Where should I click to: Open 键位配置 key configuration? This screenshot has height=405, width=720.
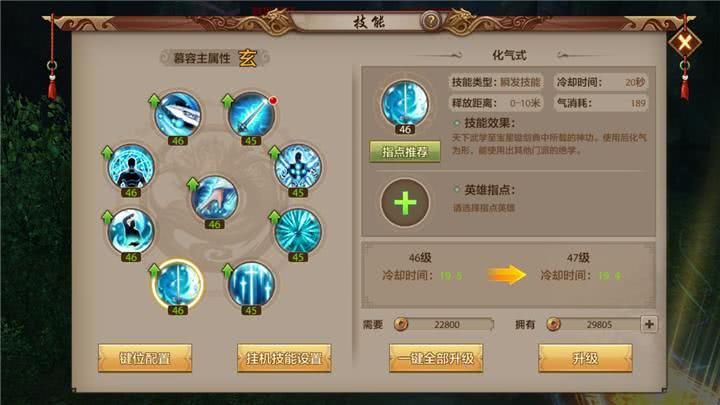pos(145,358)
